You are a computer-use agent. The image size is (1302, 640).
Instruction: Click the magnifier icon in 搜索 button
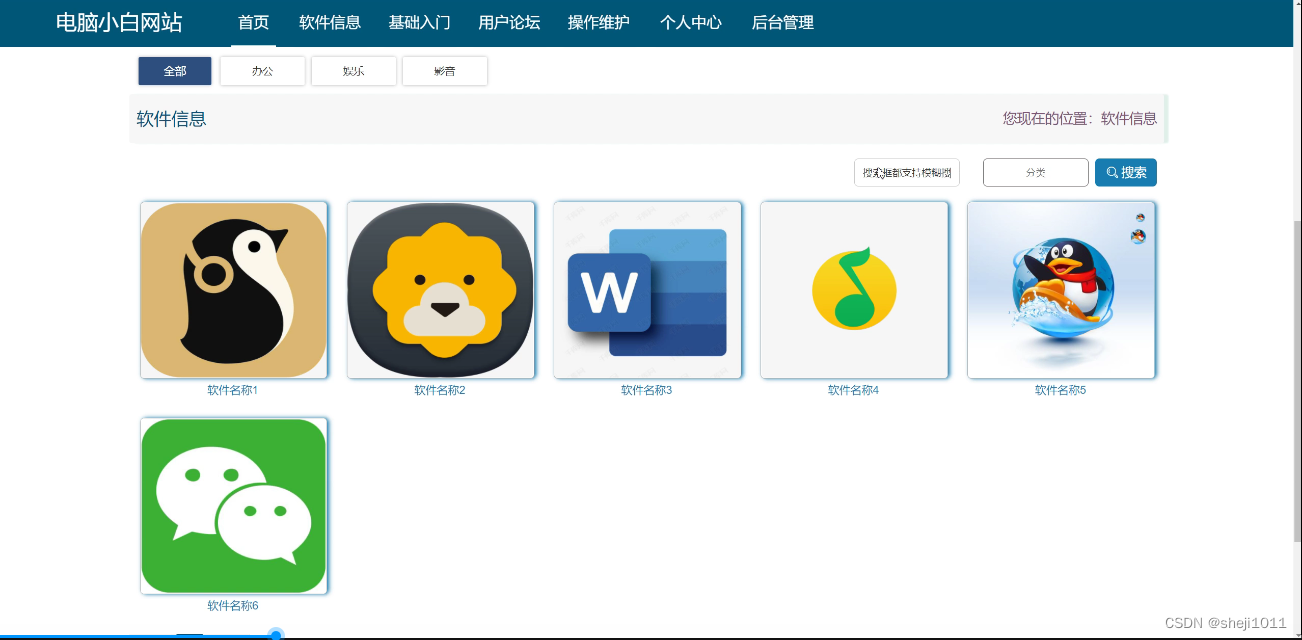coord(1112,173)
